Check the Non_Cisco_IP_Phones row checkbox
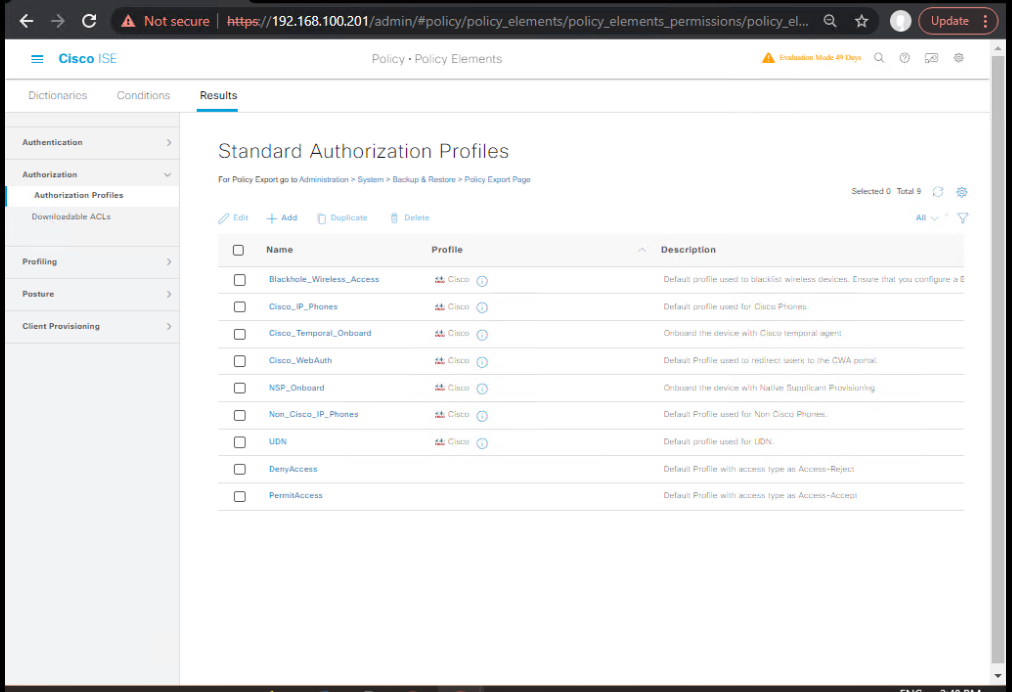This screenshot has width=1012, height=692. (x=239, y=415)
